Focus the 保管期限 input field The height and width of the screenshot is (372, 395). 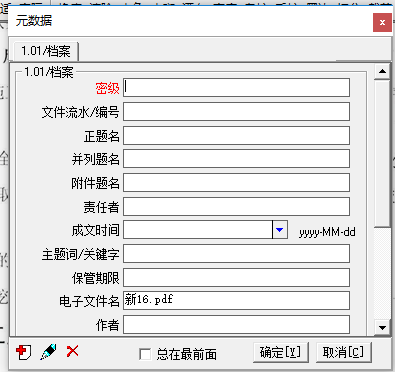pos(236,277)
